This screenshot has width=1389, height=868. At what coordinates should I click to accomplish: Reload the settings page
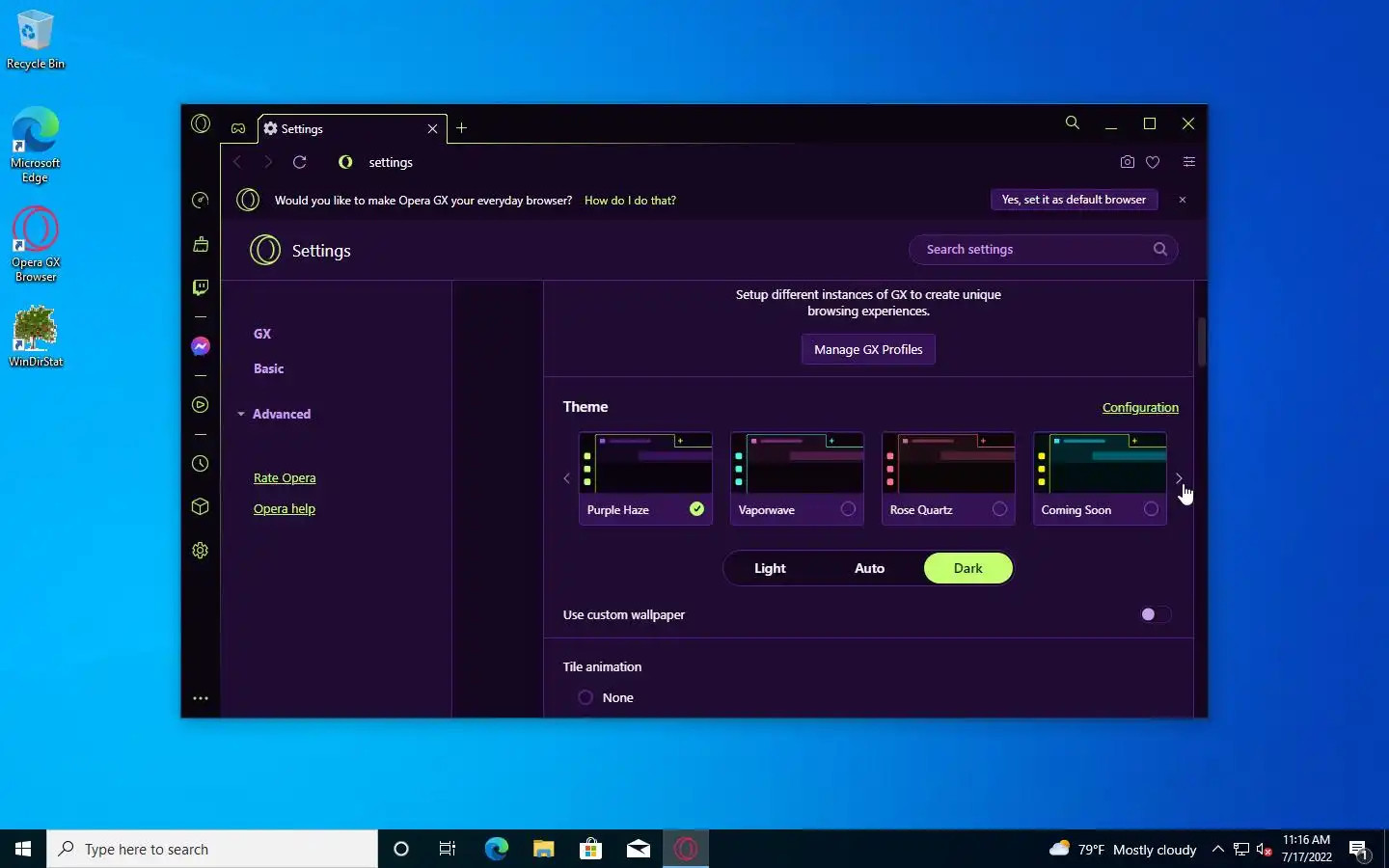300,162
